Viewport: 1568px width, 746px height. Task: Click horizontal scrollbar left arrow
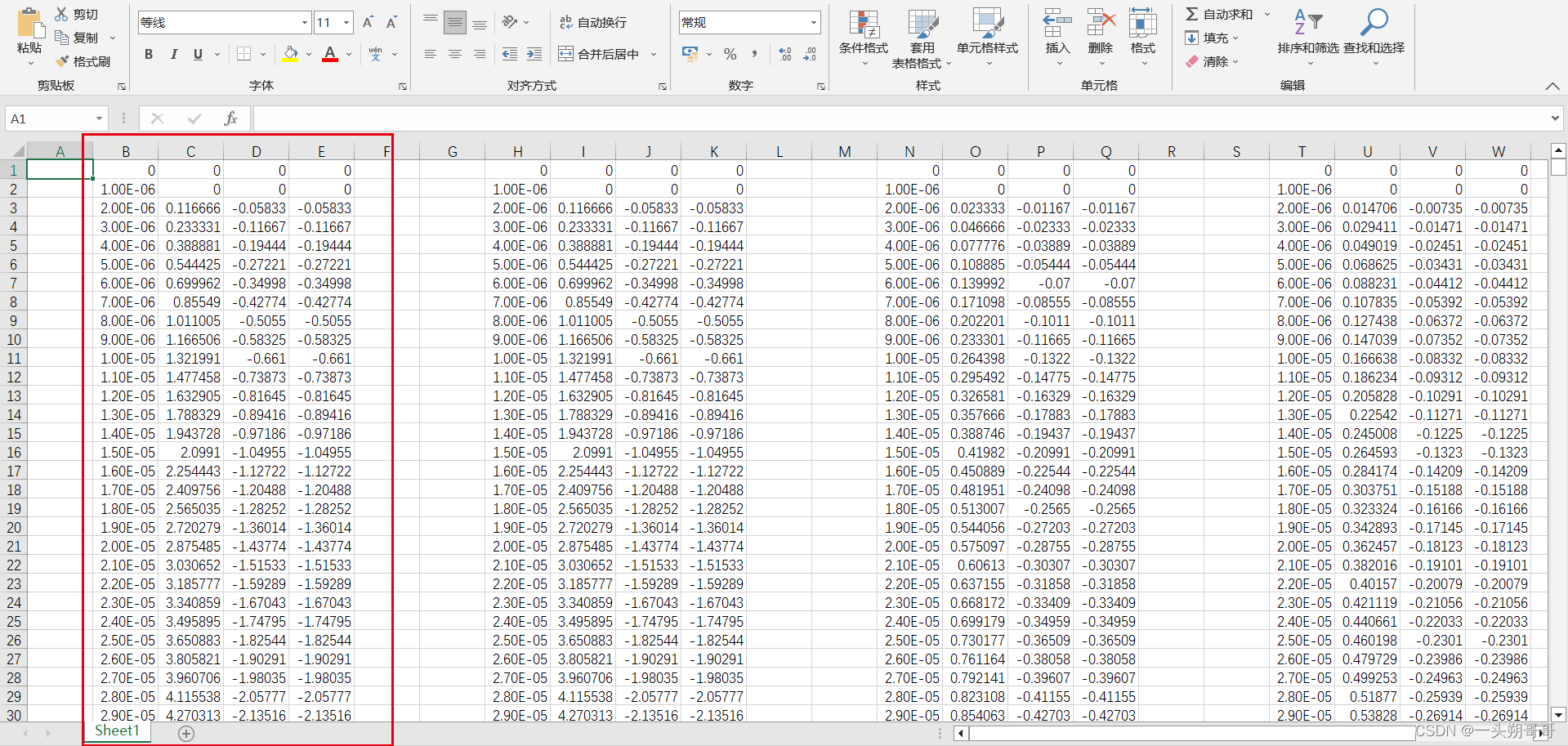tap(962, 733)
